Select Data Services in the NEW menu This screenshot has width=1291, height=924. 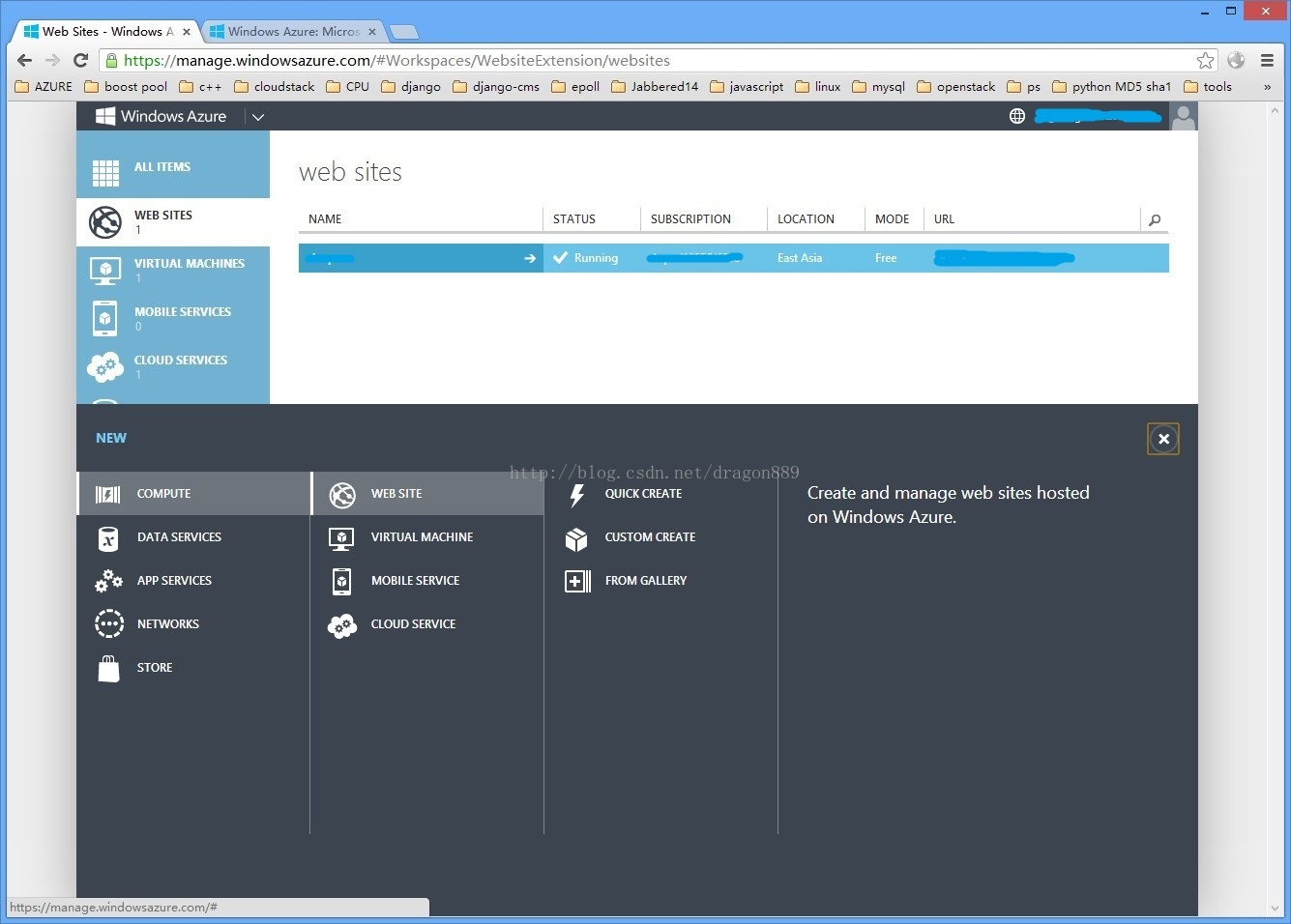tap(193, 536)
